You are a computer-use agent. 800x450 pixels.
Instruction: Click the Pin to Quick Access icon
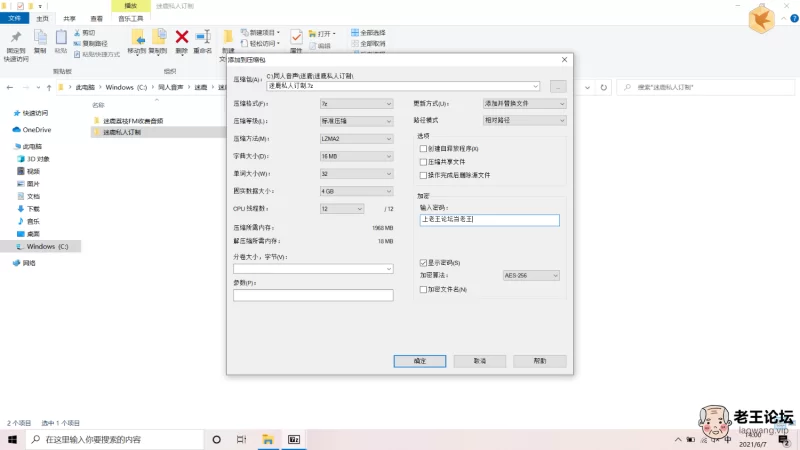pos(16,37)
